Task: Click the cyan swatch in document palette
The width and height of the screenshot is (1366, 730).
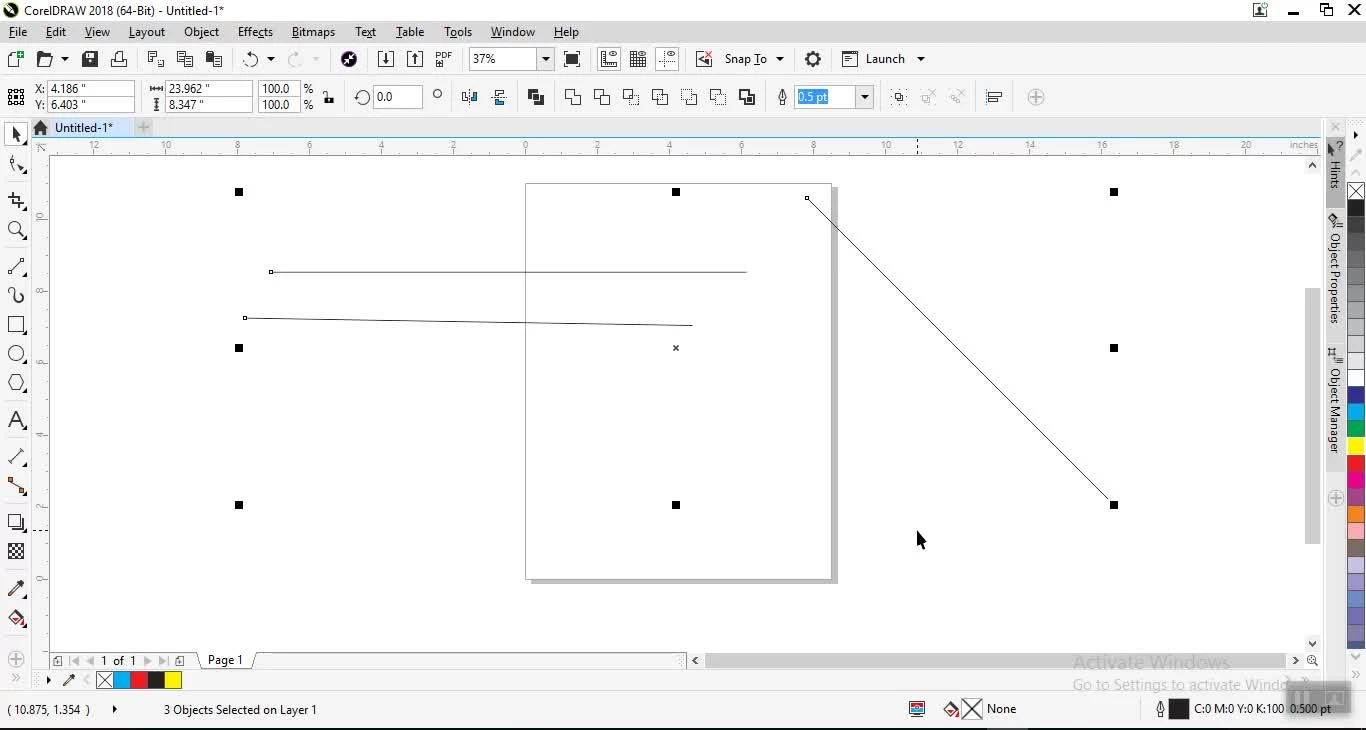Action: tap(122, 680)
